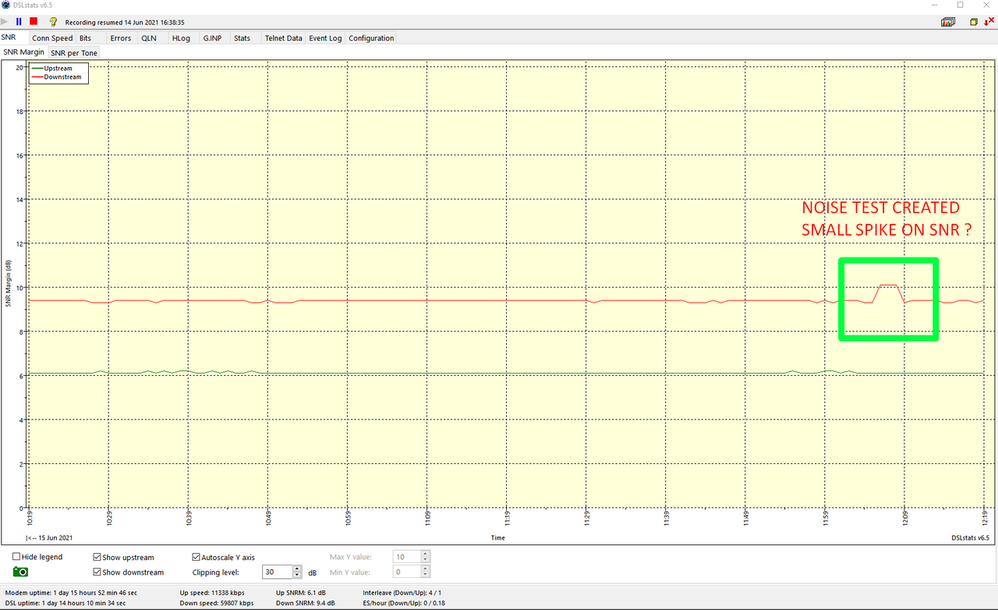
Task: Open the Telnet Data tab
Action: coord(282,38)
